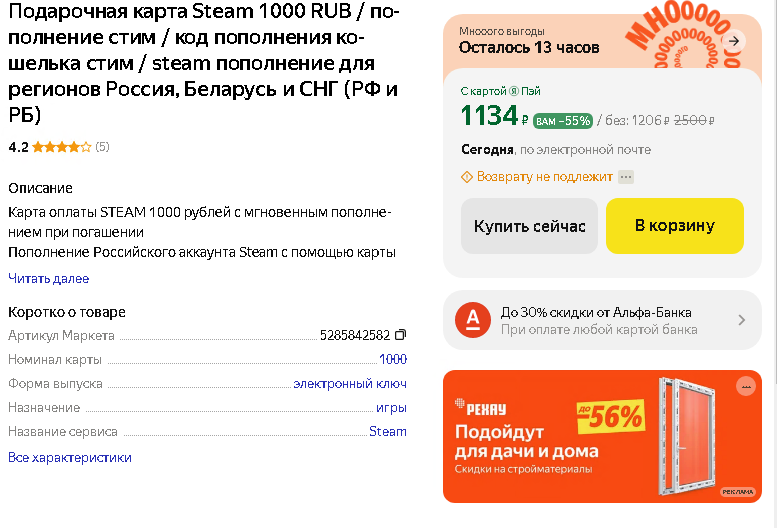Viewport: 777px width, 528px height.
Task: Follow the электронный ключ link
Action: point(350,383)
